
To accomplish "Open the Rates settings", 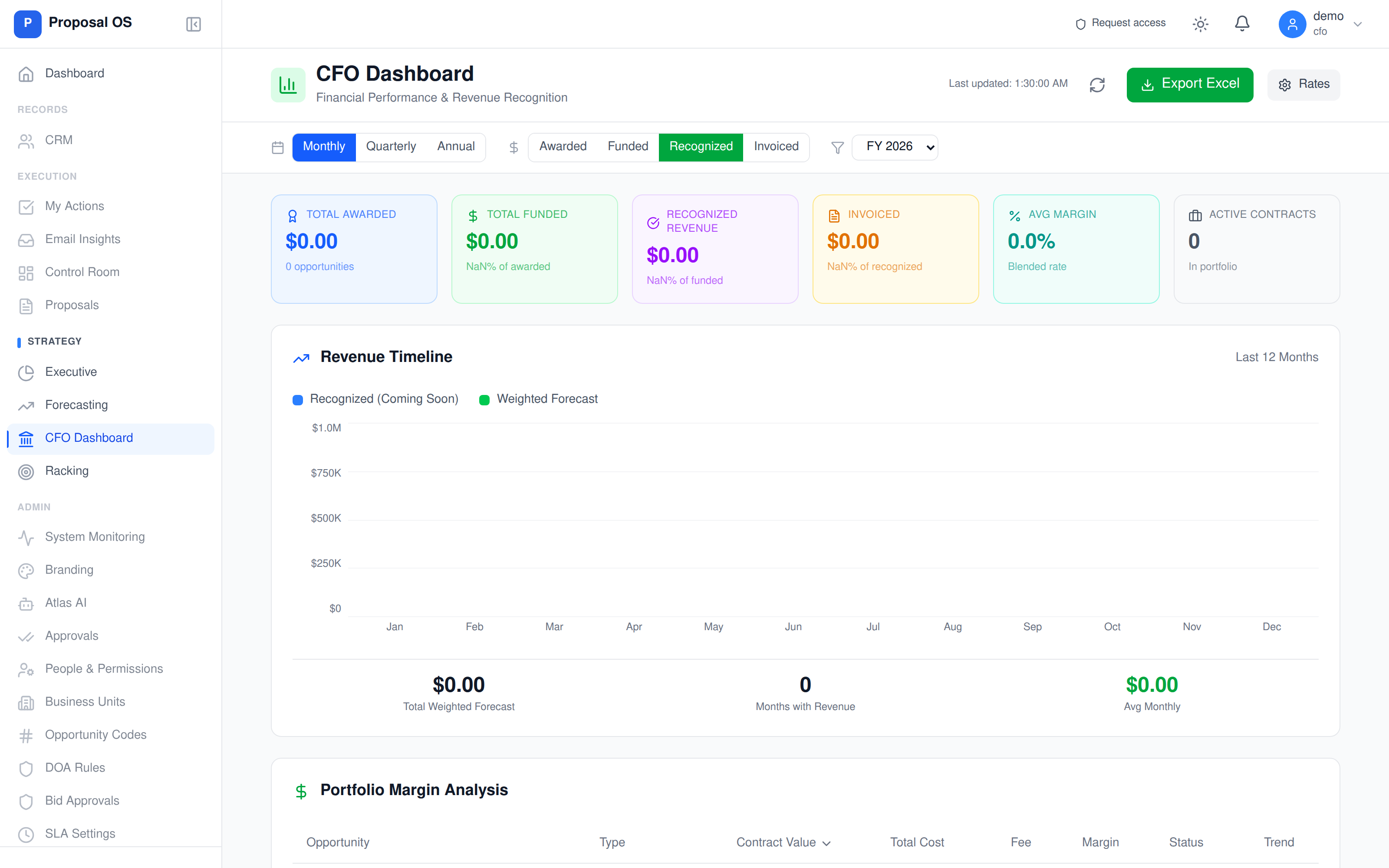I will 1303,84.
